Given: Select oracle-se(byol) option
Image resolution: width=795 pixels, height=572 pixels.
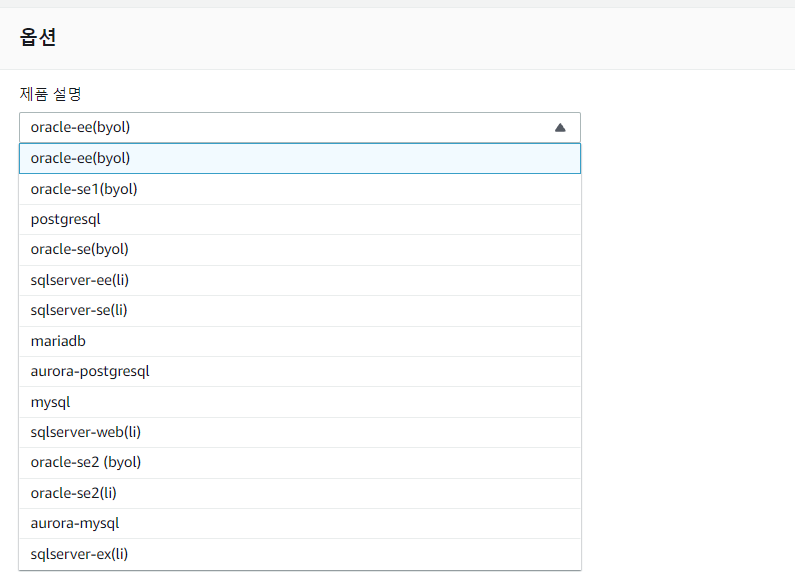Looking at the screenshot, I should 300,250.
